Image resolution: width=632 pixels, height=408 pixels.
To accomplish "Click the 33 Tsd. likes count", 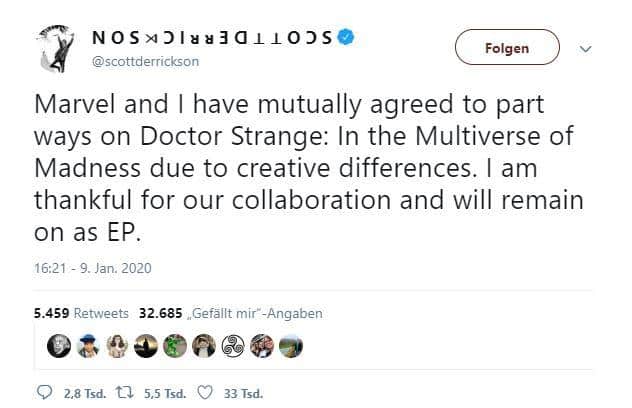I will pos(243,393).
